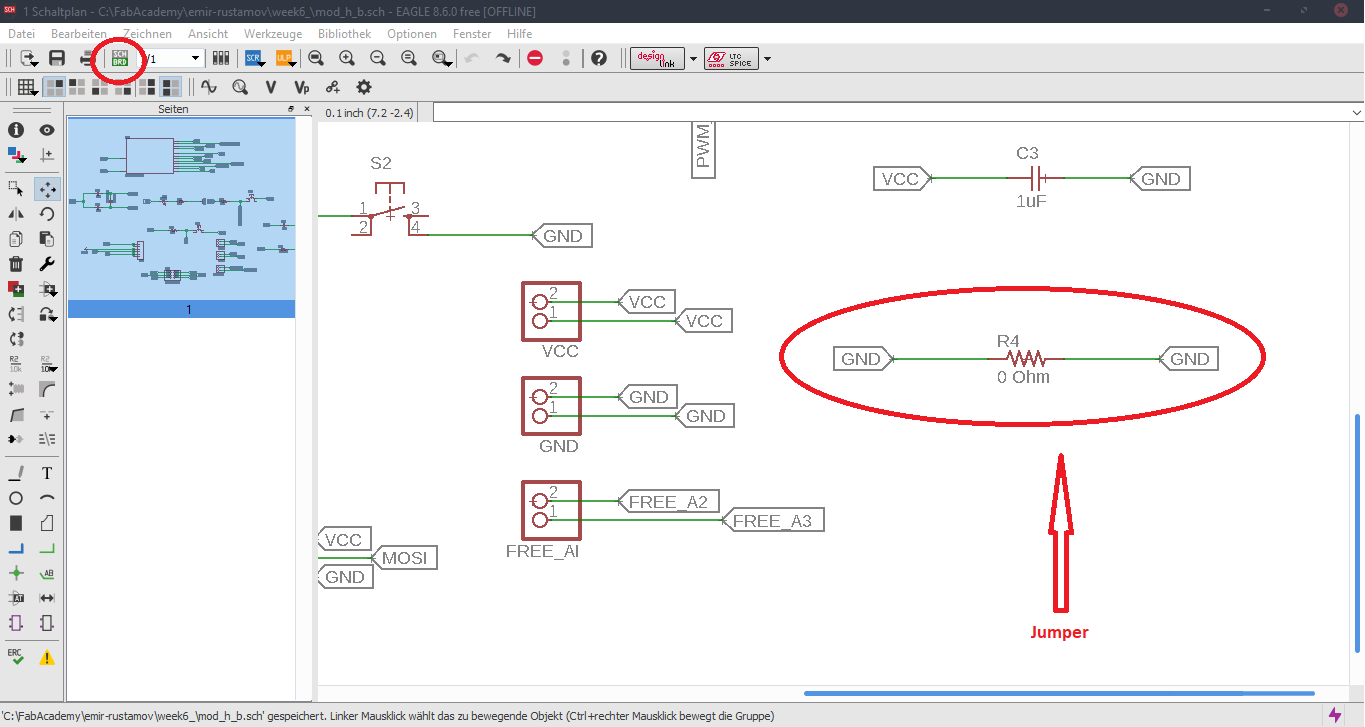Open the ULP user language program dropdown
This screenshot has height=727, width=1365.
coord(285,58)
